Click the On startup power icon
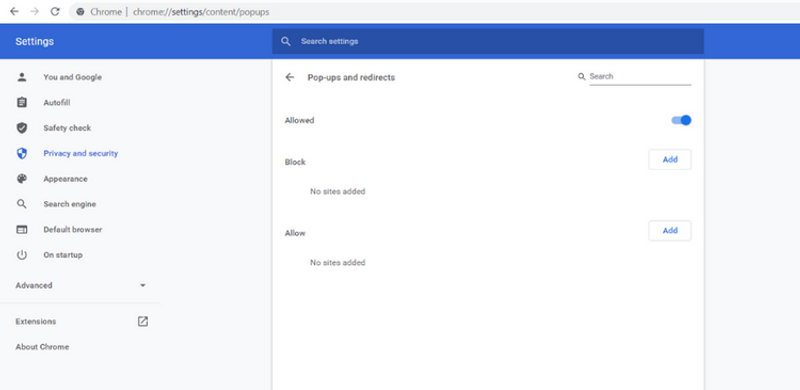Image resolution: width=800 pixels, height=390 pixels. (x=21, y=255)
